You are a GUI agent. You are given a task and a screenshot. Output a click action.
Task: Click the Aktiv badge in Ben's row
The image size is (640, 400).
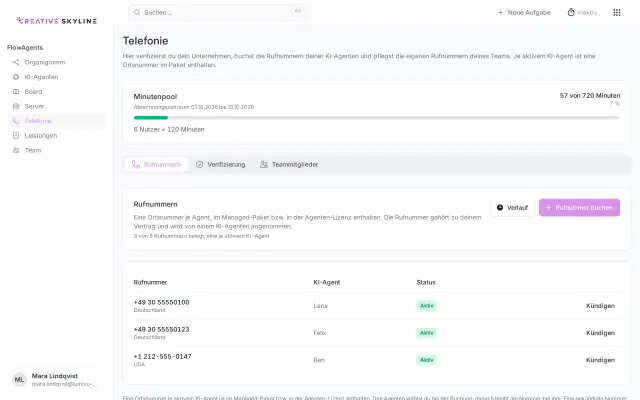(427, 360)
